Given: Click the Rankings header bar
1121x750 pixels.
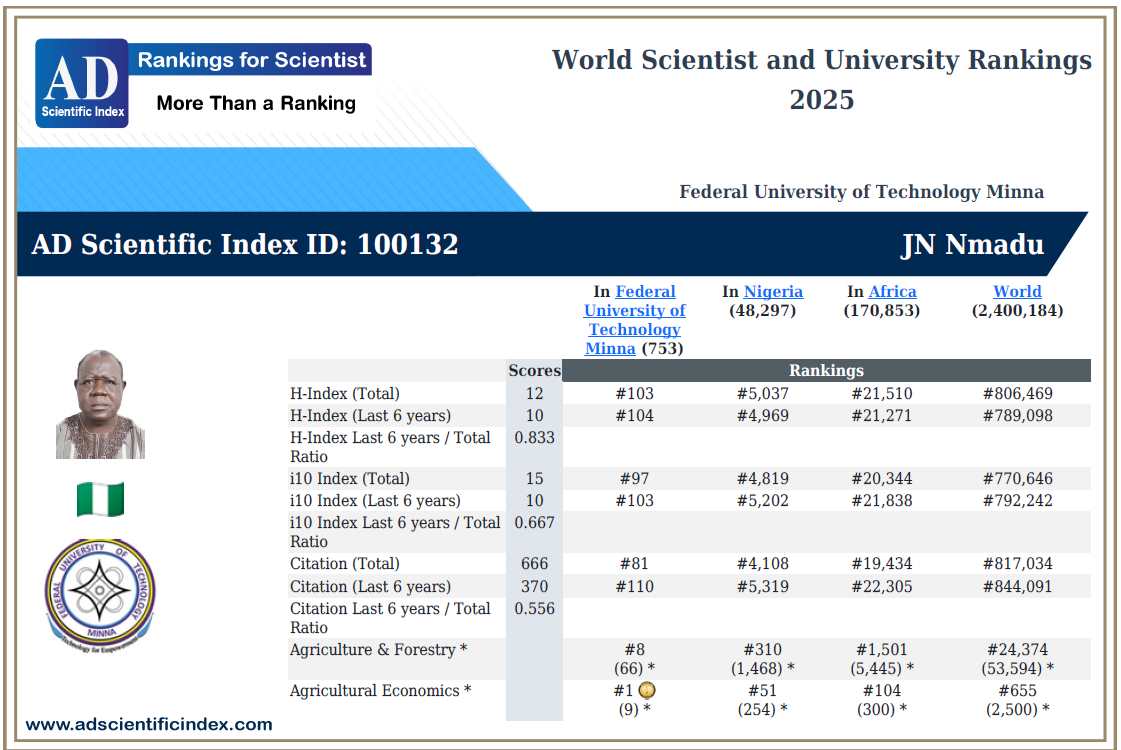Looking at the screenshot, I should (x=826, y=370).
